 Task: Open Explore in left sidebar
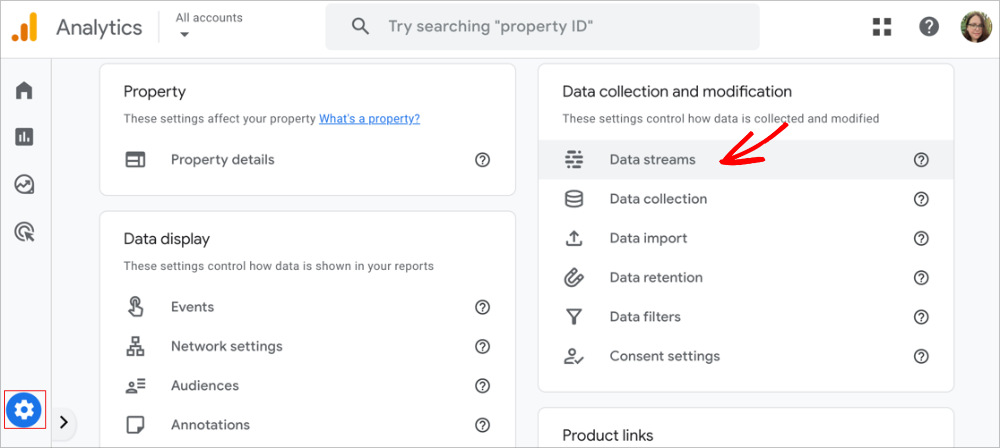point(24,184)
